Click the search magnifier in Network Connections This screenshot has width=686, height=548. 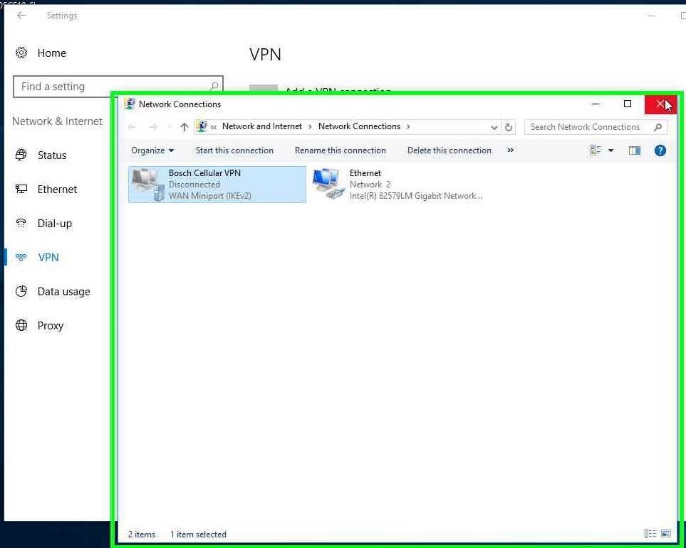pos(658,127)
